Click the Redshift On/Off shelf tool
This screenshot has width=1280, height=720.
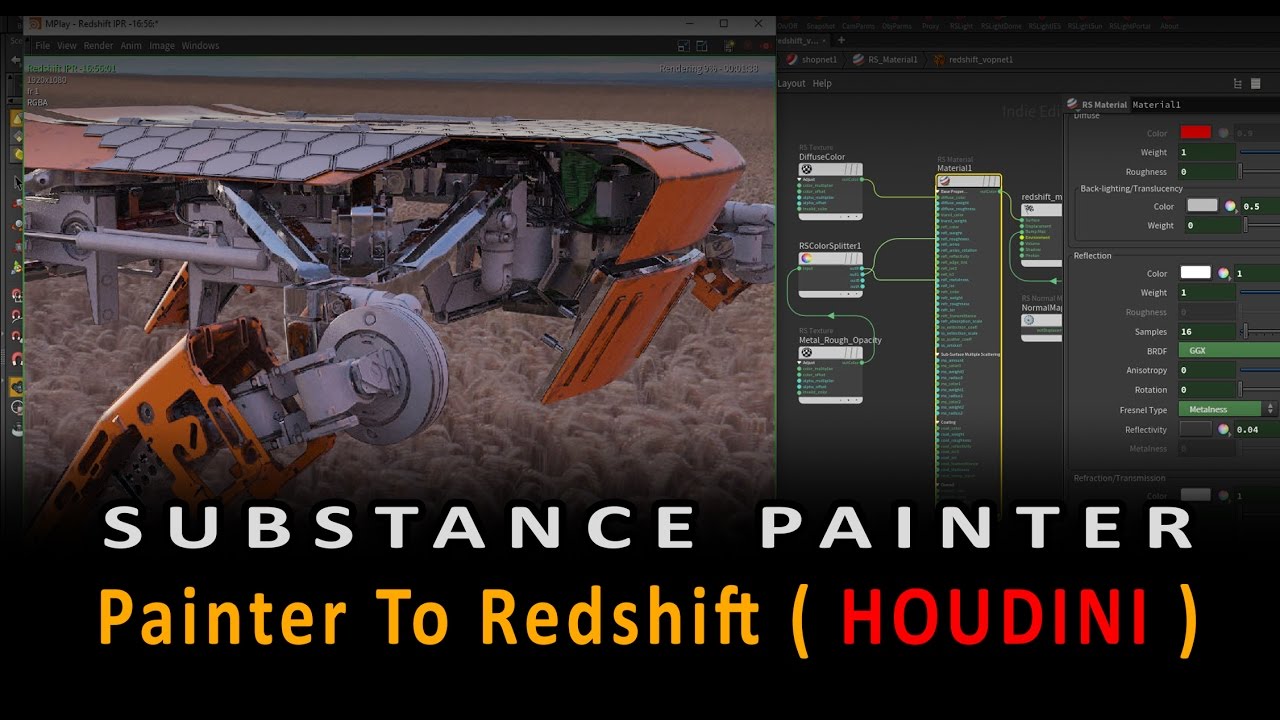point(788,26)
